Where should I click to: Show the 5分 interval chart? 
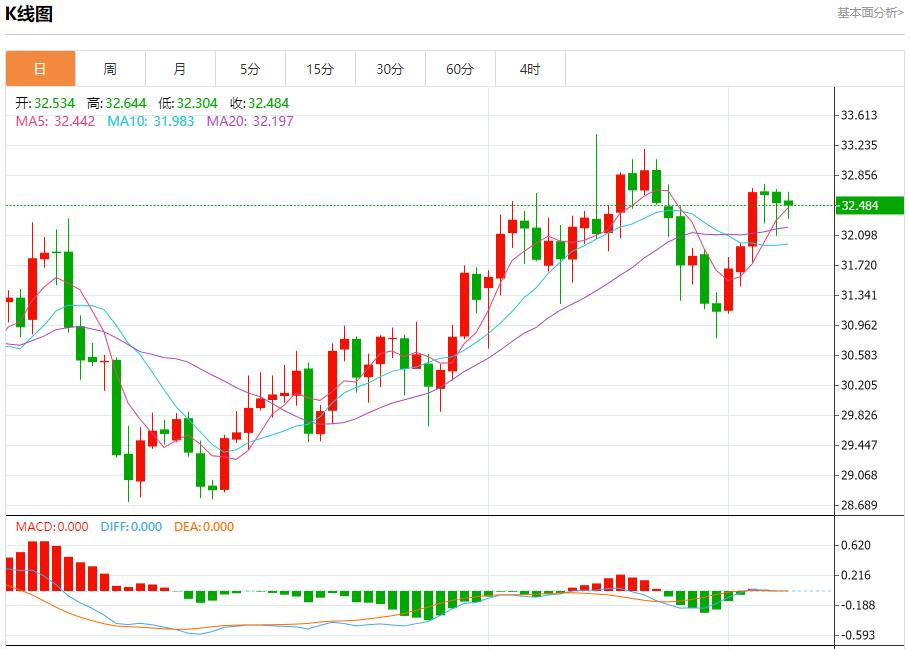tap(250, 69)
